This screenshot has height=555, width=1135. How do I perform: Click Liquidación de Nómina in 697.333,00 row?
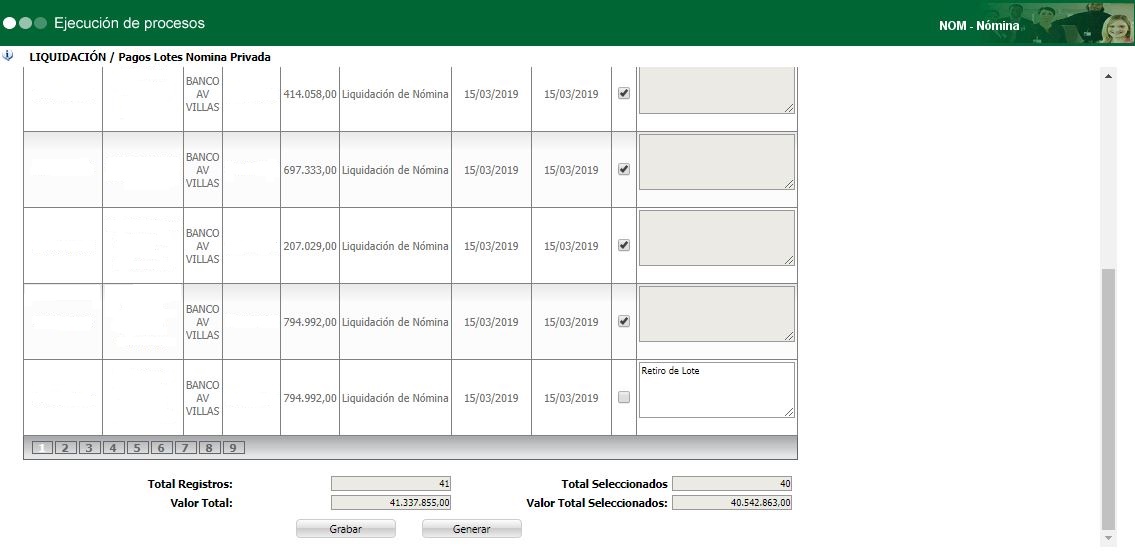point(395,170)
